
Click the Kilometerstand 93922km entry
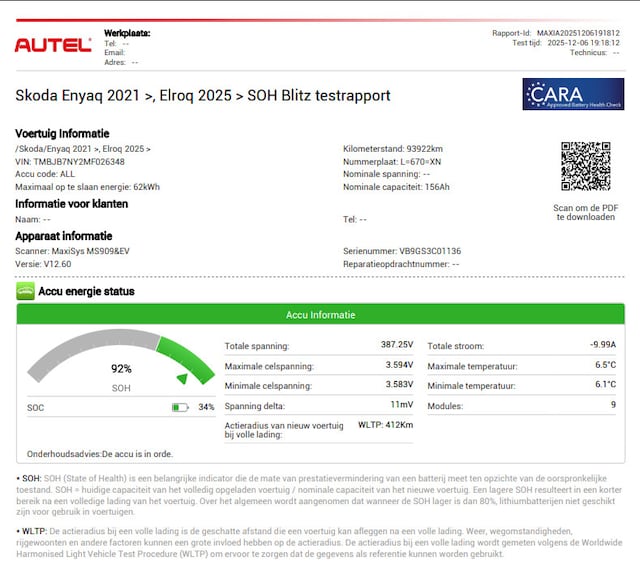click(393, 148)
